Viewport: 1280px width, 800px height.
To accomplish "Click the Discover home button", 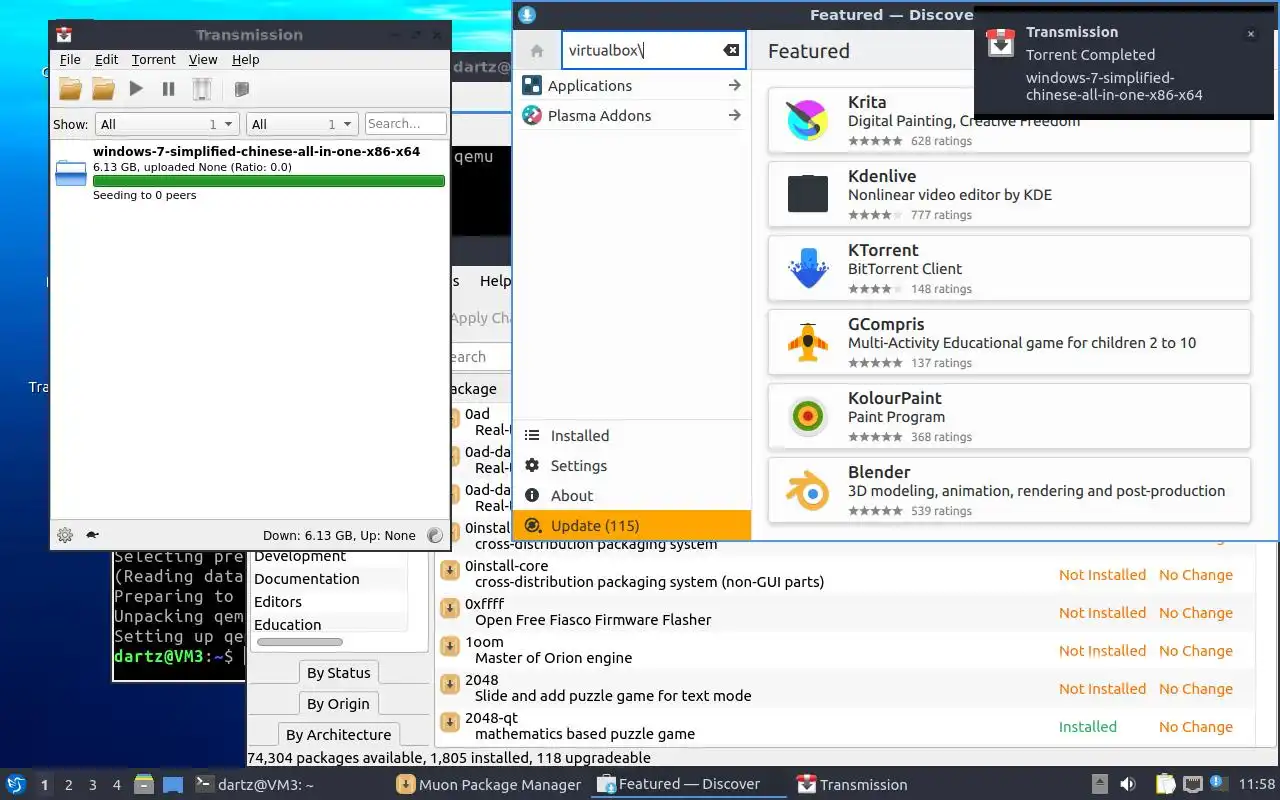I will 537,51.
